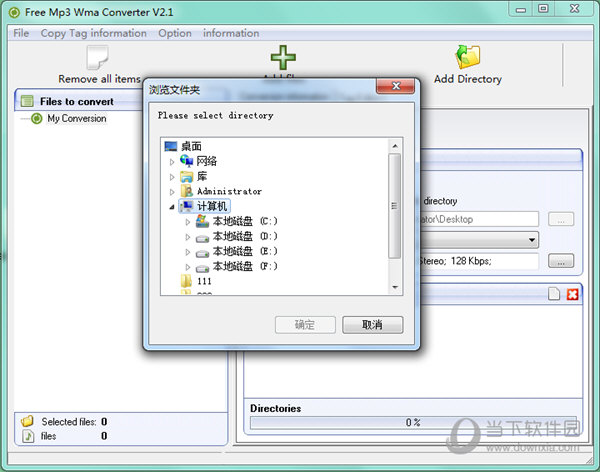Click the Add Directory label
The width and height of the screenshot is (600, 472).
468,79
